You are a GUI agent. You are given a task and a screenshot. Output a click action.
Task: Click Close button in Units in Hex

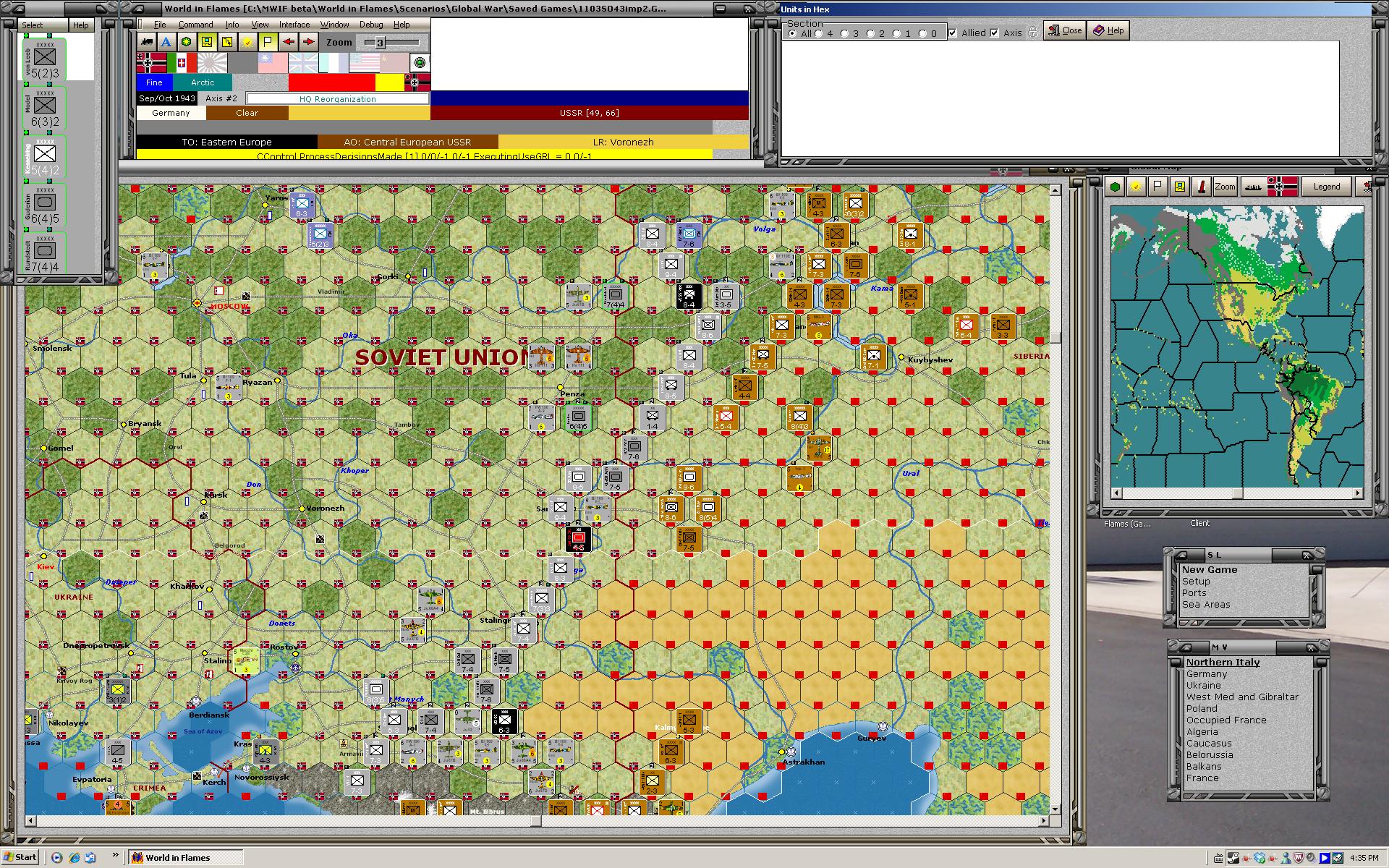[x=1065, y=30]
